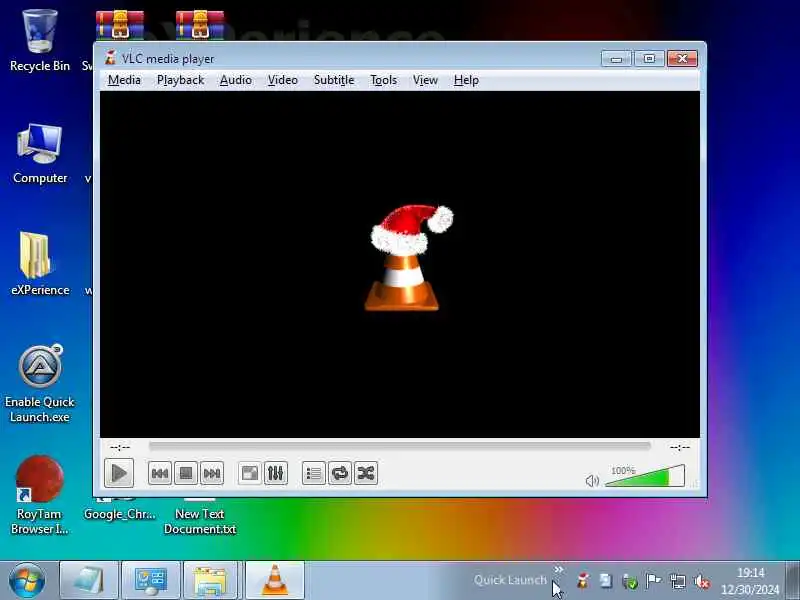Open the Subtitle menu
Screen dimensions: 800x600
point(334,80)
